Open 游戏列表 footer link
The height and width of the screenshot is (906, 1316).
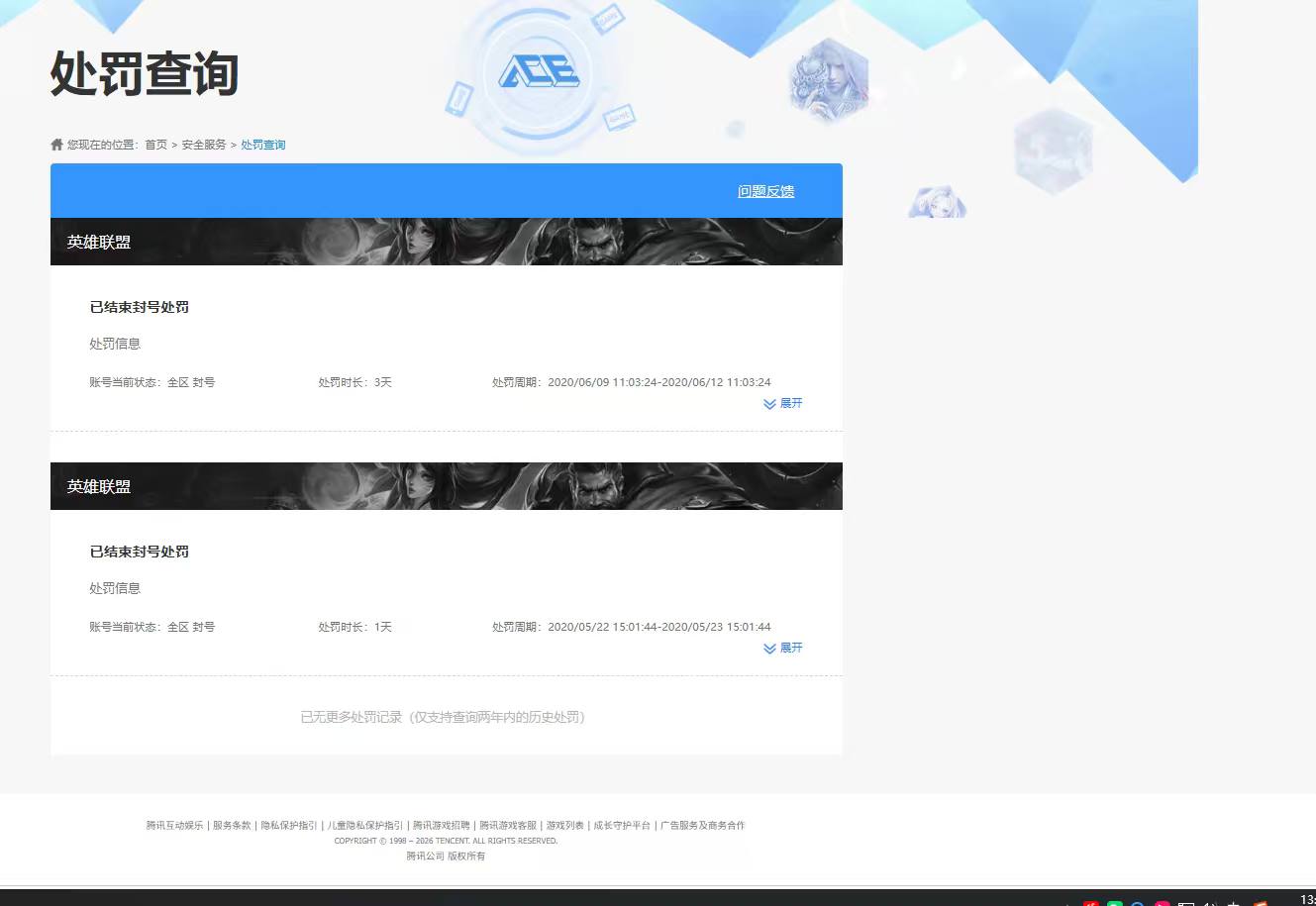click(565, 825)
